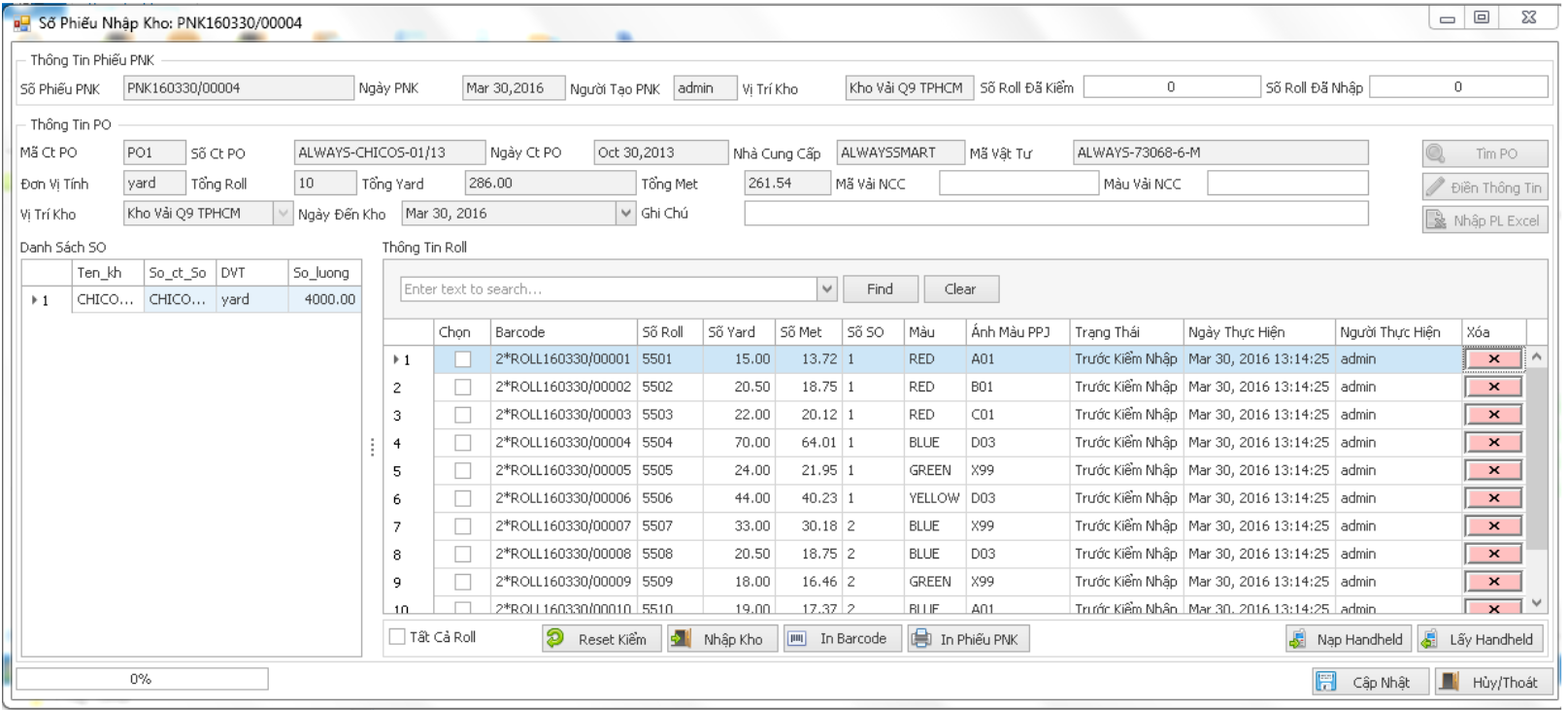Tick the Chọn checkbox for roll 5506
The height and width of the screenshot is (710, 1568).
[463, 498]
